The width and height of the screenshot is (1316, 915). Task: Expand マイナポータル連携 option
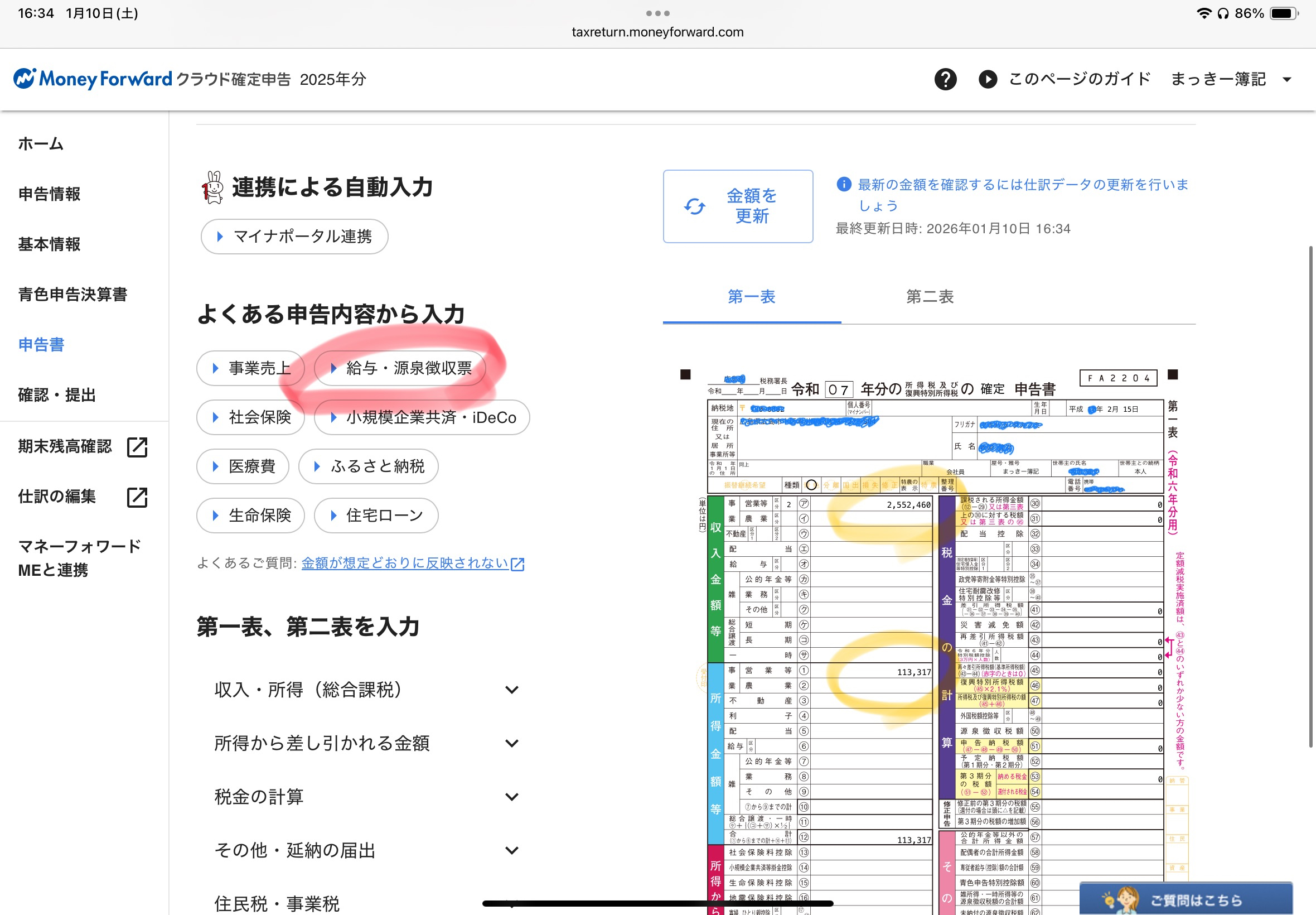tap(294, 236)
